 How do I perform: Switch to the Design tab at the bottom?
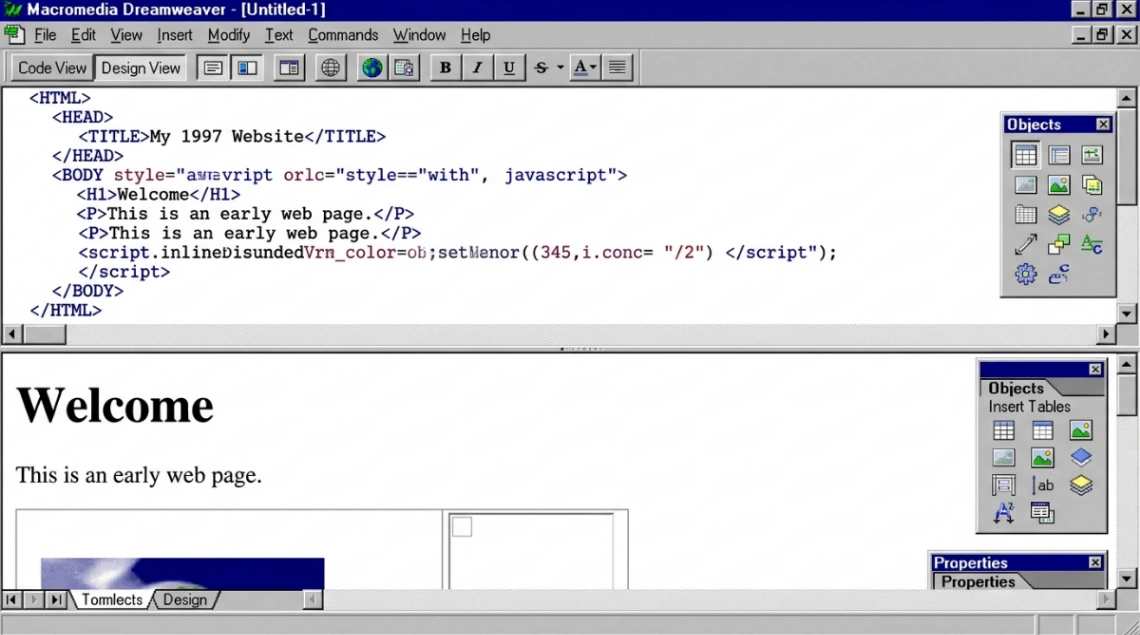tap(185, 599)
